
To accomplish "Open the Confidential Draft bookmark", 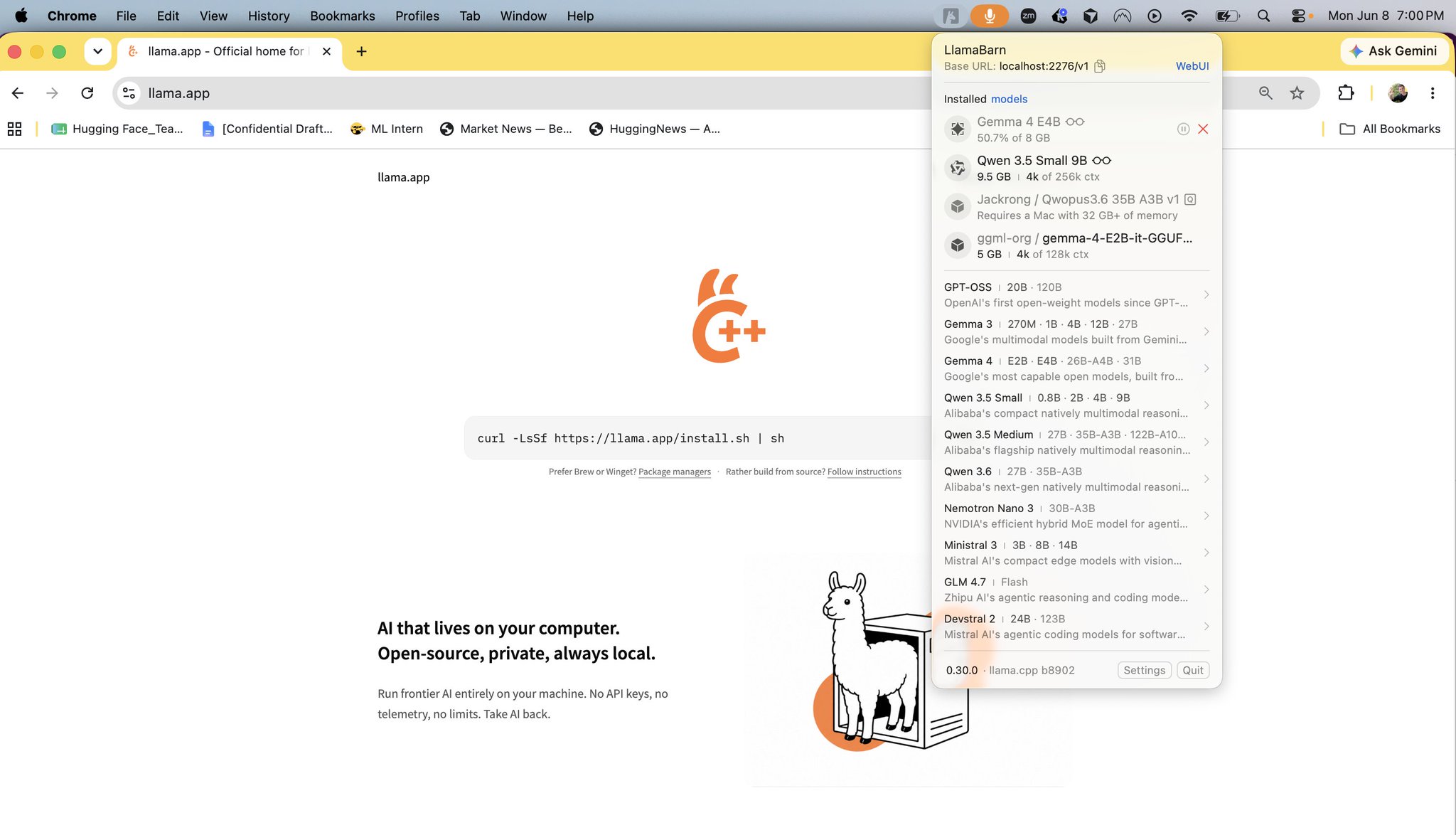I will click(x=267, y=129).
